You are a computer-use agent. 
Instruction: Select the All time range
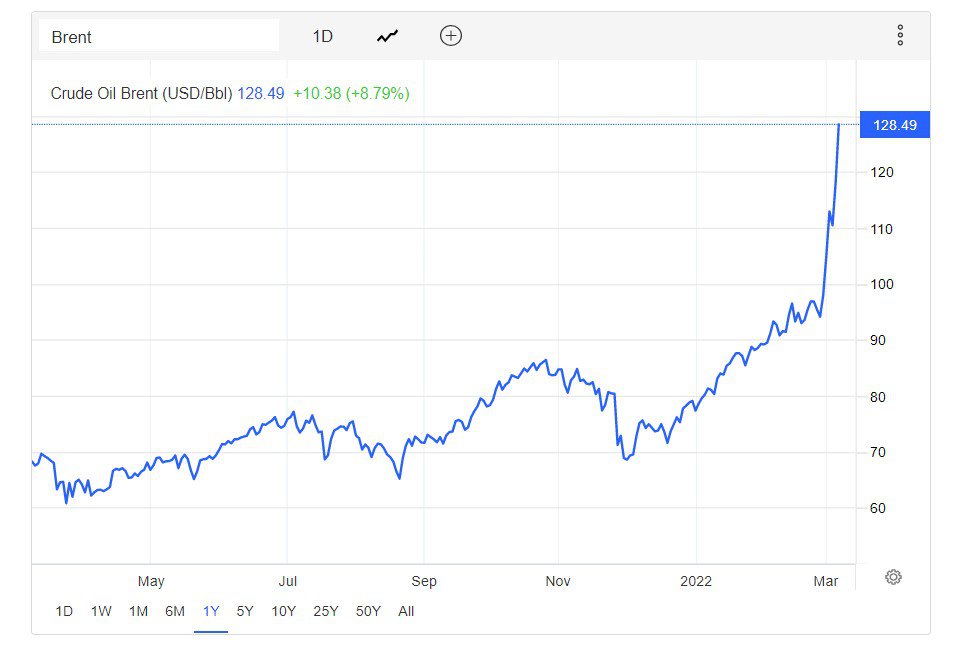coord(406,611)
